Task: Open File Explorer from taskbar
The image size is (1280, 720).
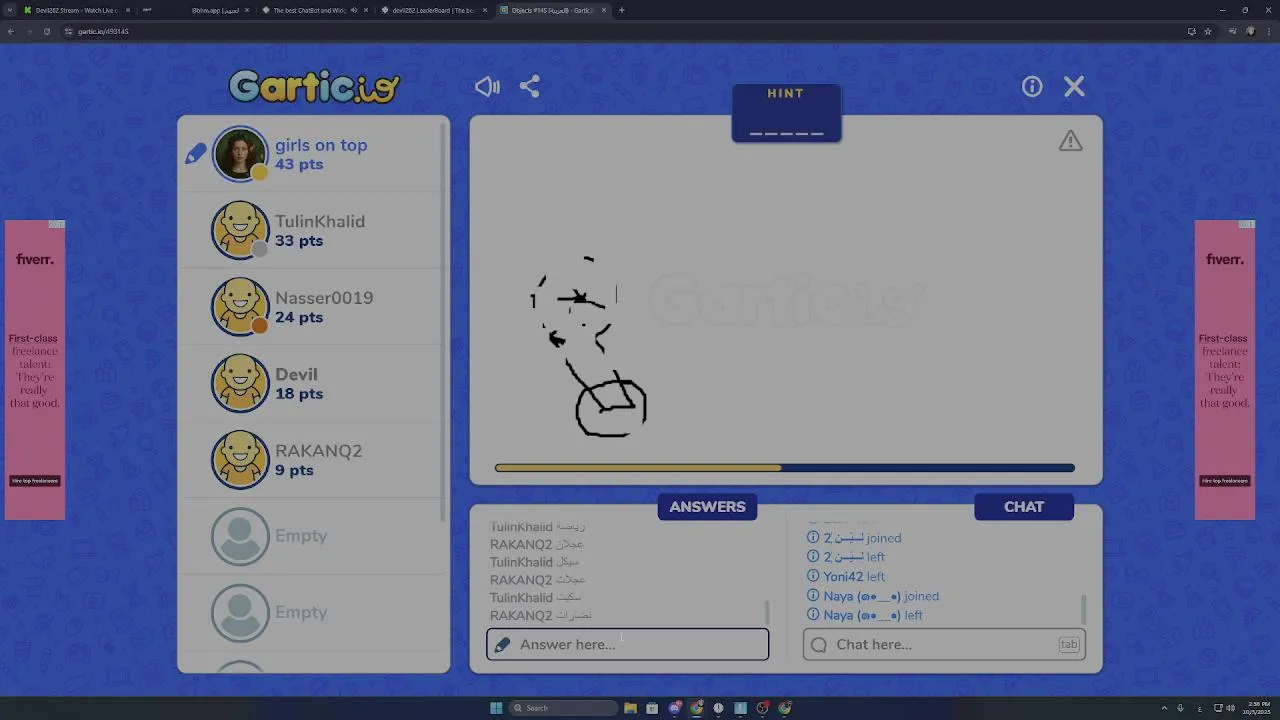Action: click(x=630, y=708)
